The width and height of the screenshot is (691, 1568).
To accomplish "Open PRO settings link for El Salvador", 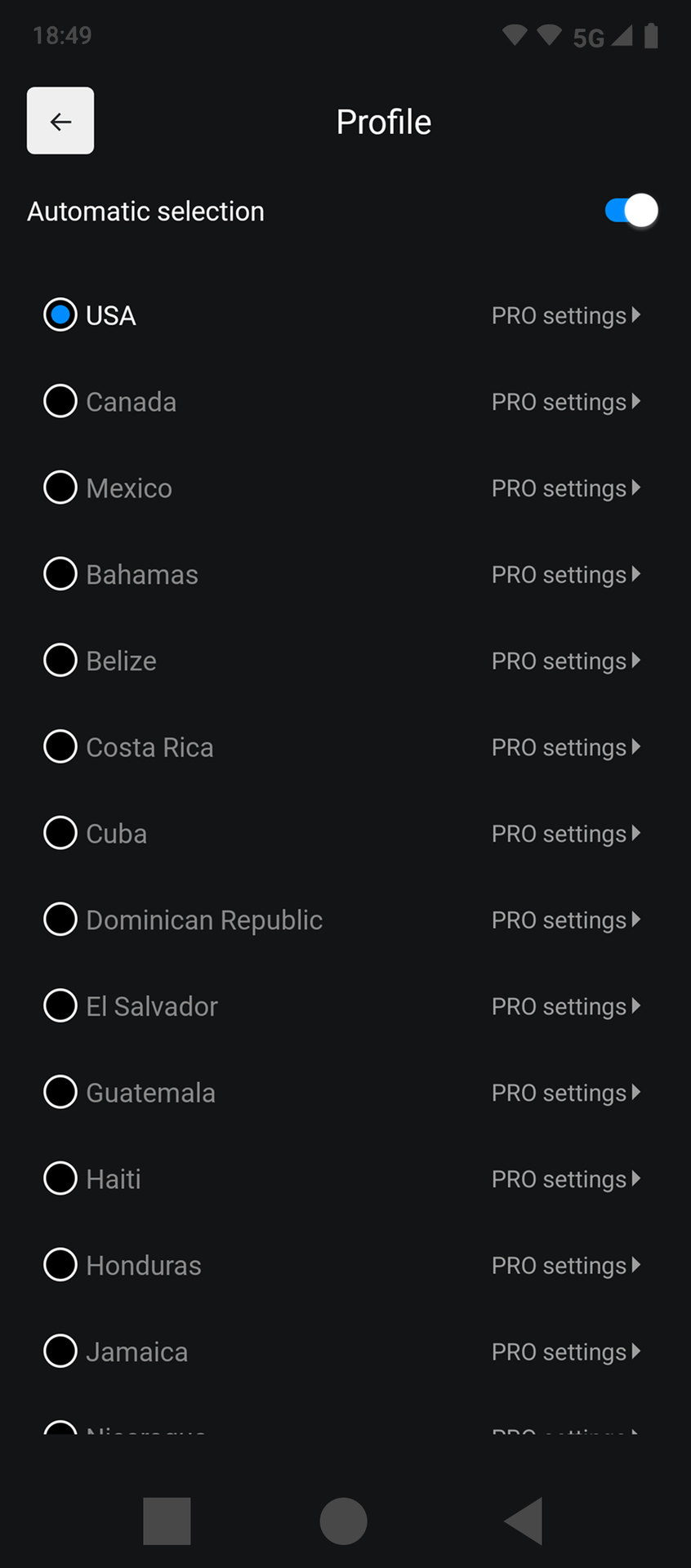I will (566, 1006).
